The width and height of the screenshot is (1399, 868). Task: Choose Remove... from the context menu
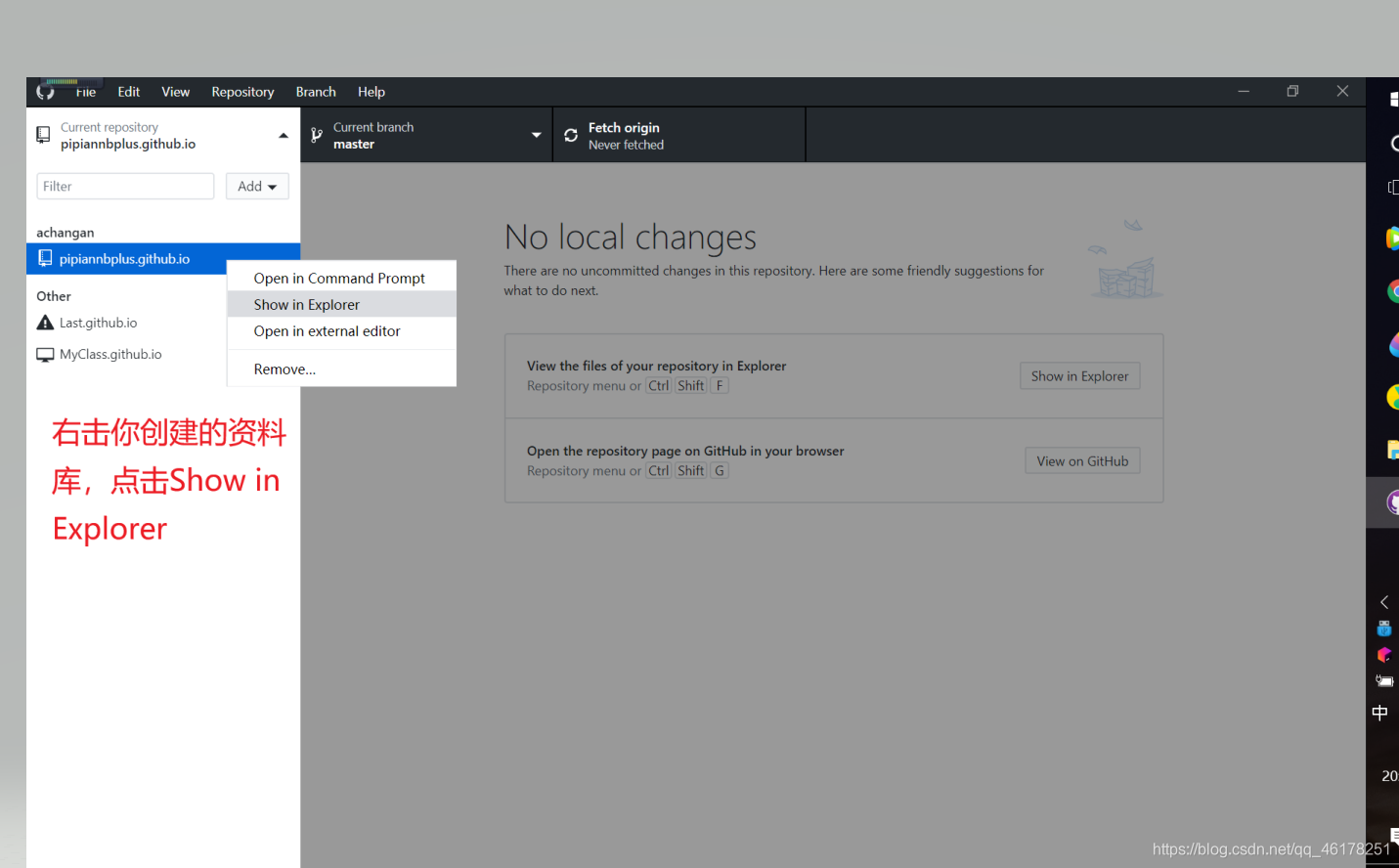[341, 369]
